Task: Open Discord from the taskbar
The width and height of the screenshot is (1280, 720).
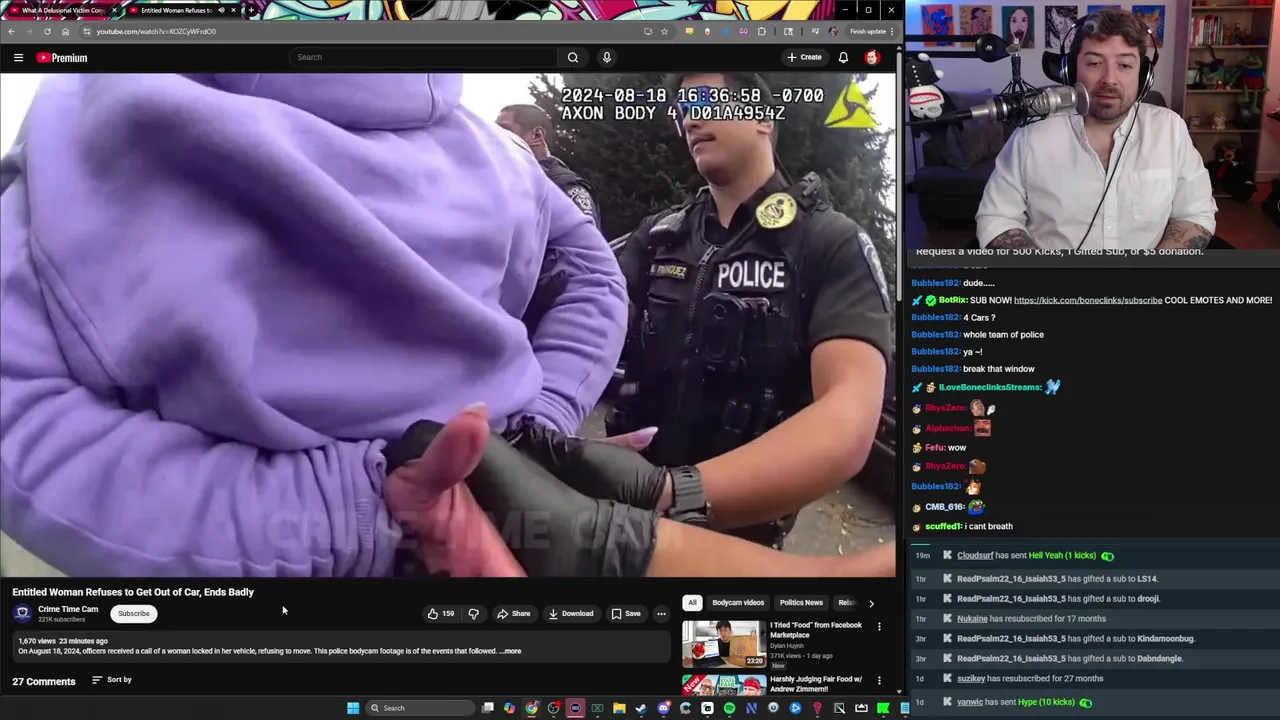Action: click(663, 708)
